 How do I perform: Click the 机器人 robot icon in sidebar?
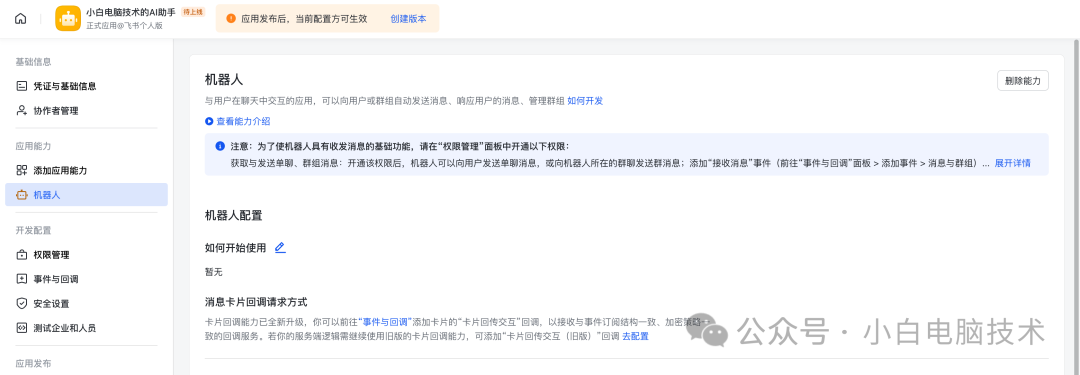(x=21, y=195)
